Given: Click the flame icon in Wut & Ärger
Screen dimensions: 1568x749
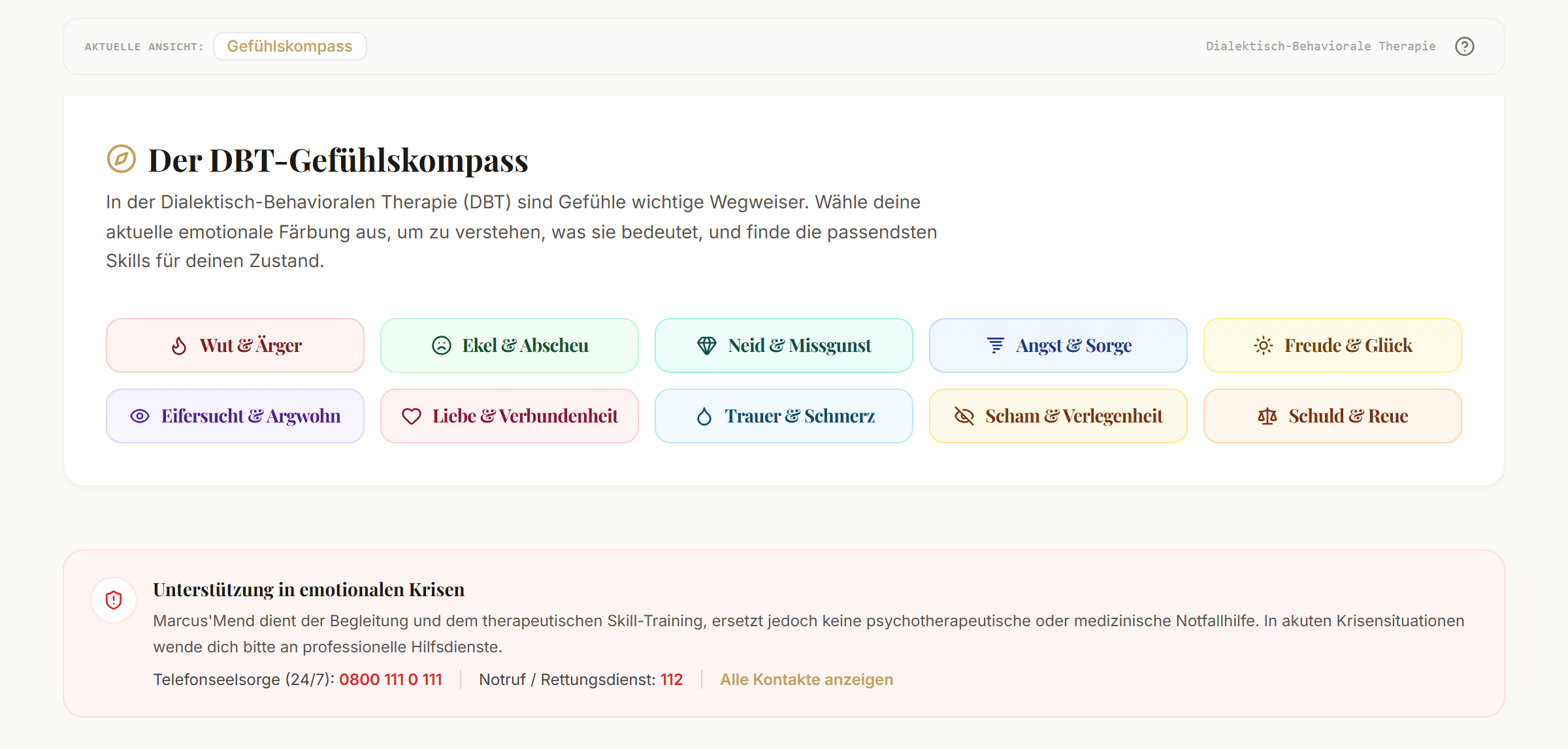Looking at the screenshot, I should (179, 345).
